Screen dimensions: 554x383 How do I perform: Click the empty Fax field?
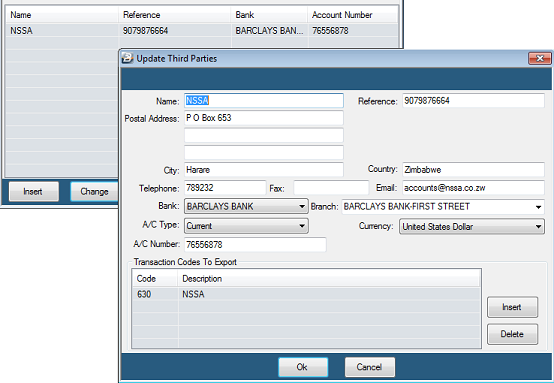pyautogui.click(x=331, y=188)
